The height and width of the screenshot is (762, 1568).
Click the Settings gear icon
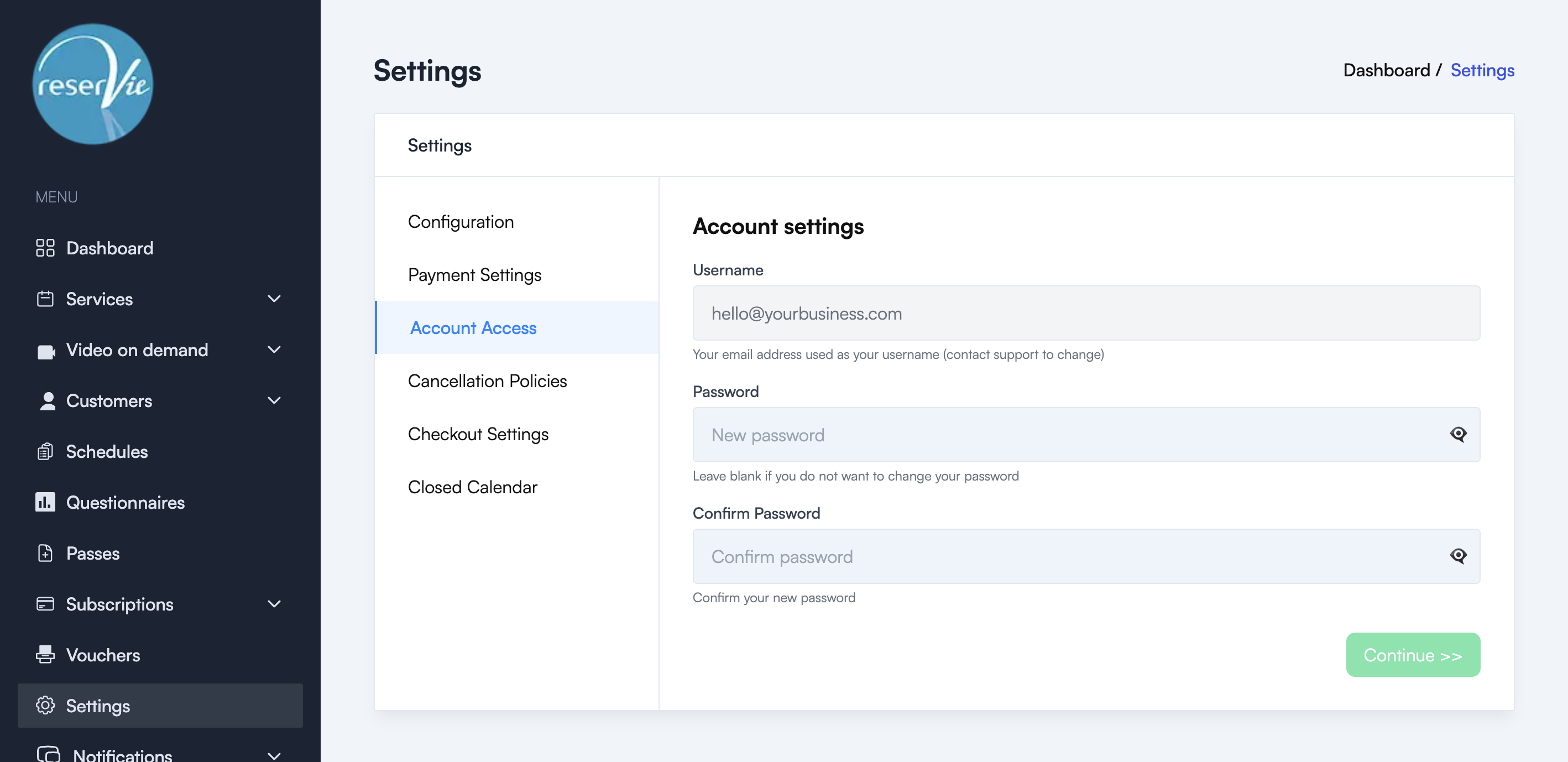point(45,706)
